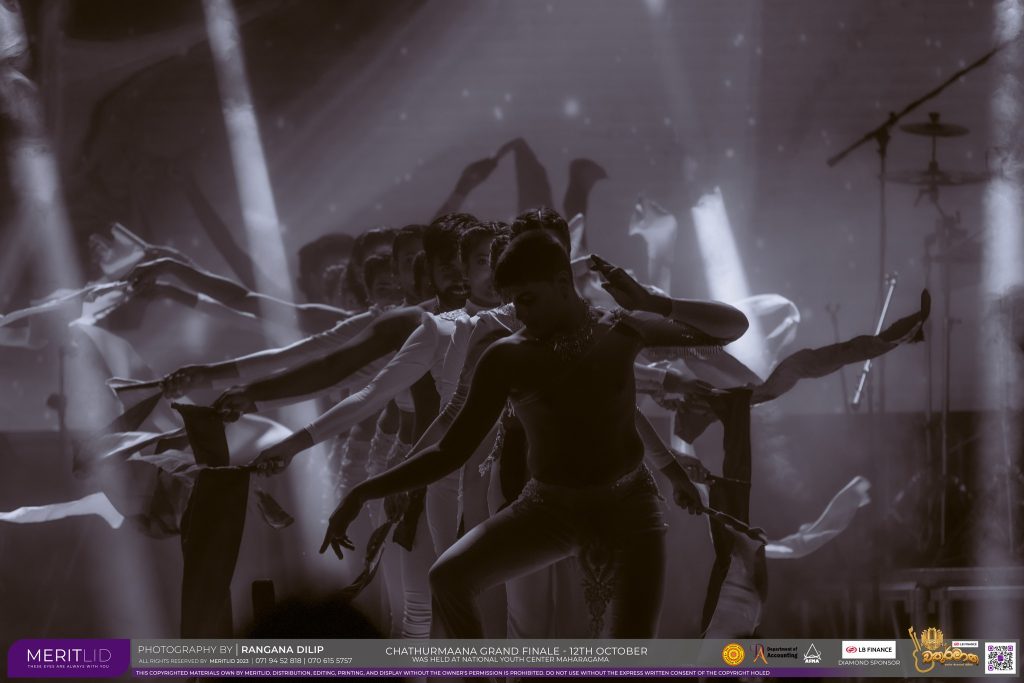Click 'CHATHURMAANA GRAND FINALE - 12TH OCTOBER' title
This screenshot has width=1024, height=683.
(x=517, y=651)
